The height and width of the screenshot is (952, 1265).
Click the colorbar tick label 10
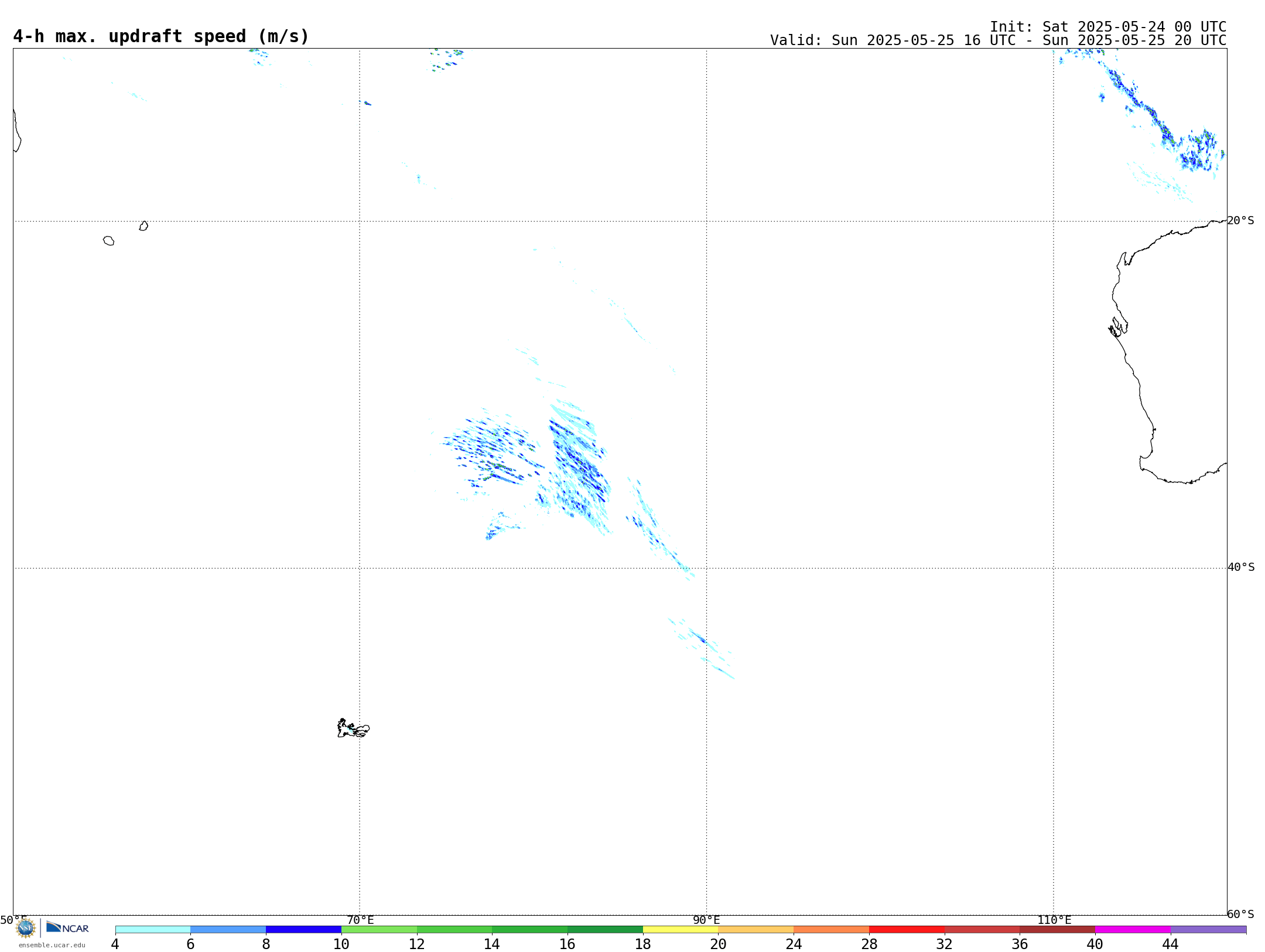click(x=341, y=944)
